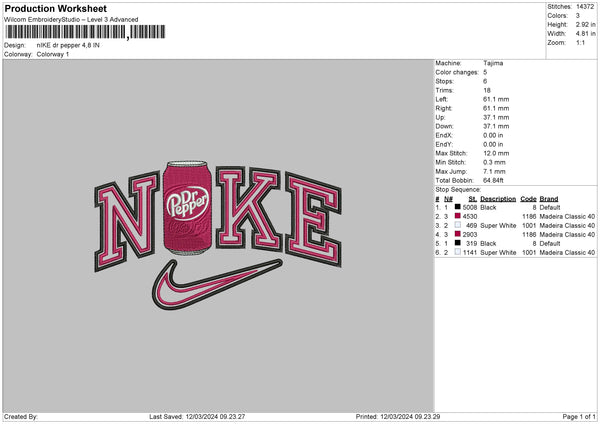The width and height of the screenshot is (600, 424).
Task: Select the Black description in the 319 row
Action: coord(488,244)
